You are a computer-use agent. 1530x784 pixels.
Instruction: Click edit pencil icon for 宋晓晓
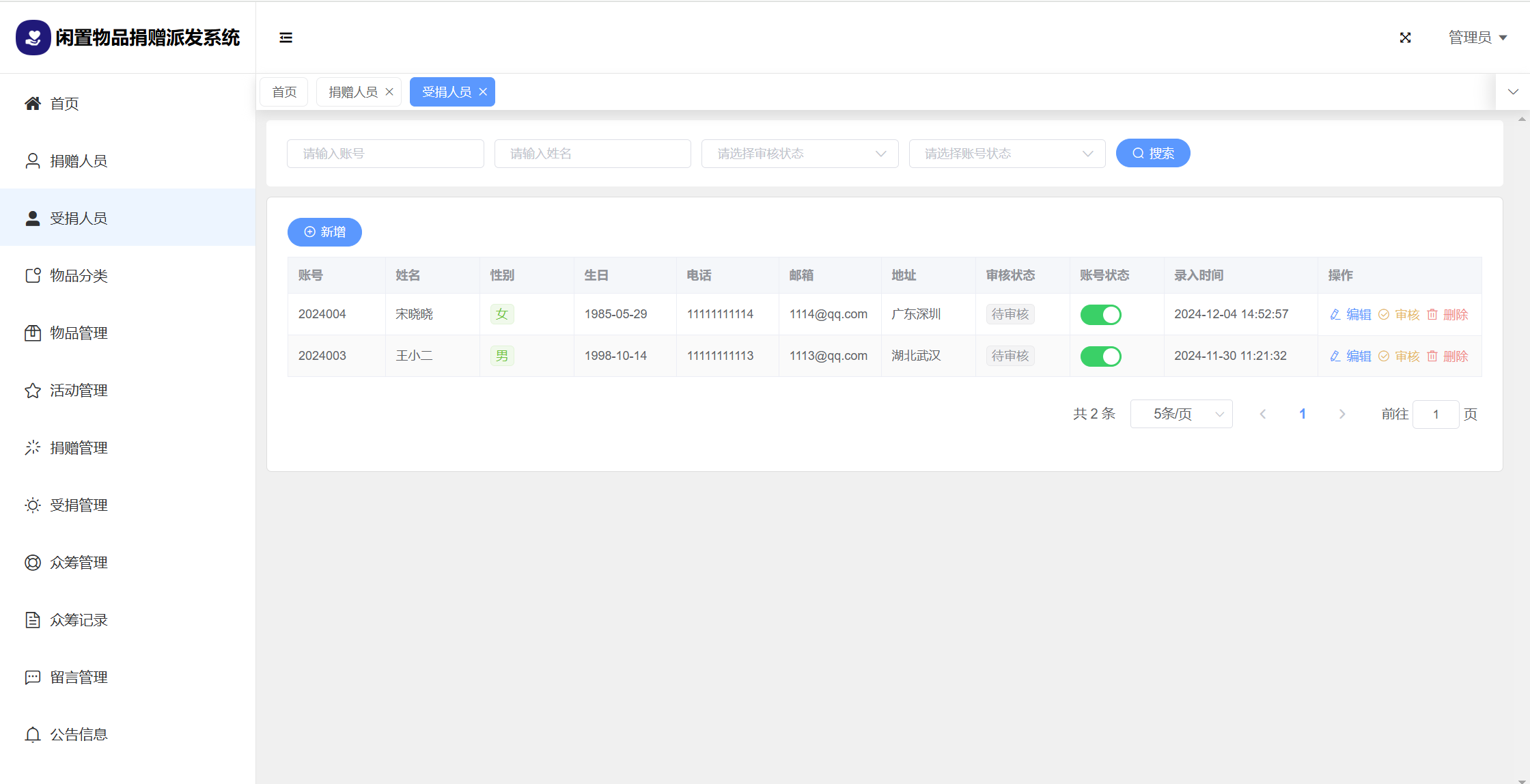point(1335,315)
